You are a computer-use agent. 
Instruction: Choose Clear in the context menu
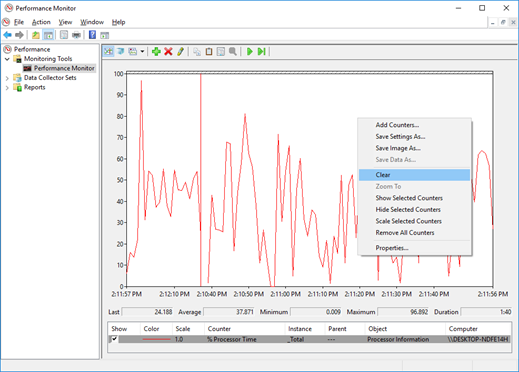[414, 175]
